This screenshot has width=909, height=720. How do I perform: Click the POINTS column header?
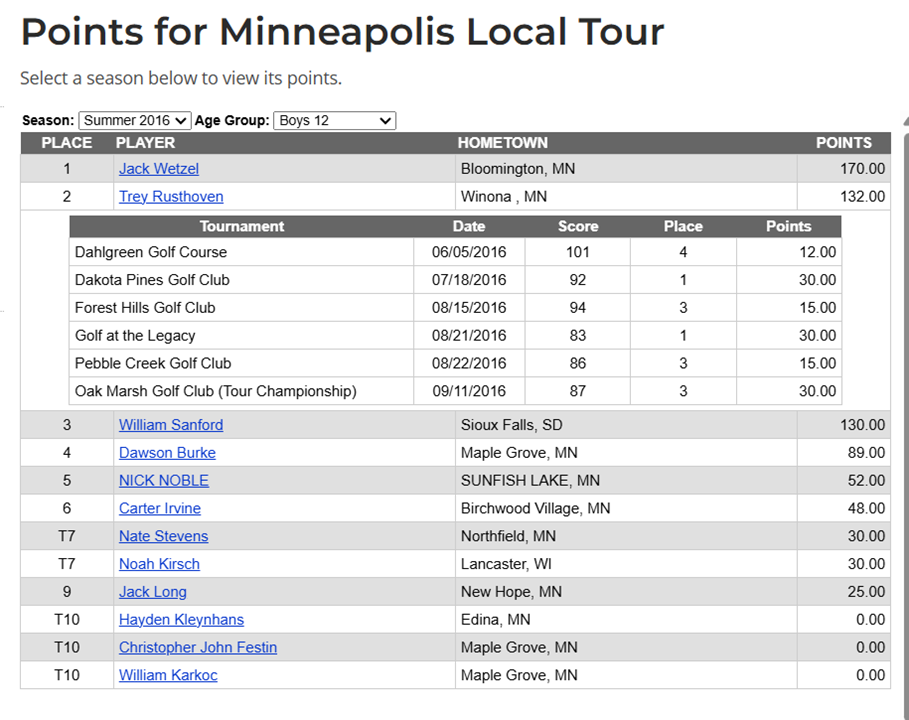click(x=843, y=143)
